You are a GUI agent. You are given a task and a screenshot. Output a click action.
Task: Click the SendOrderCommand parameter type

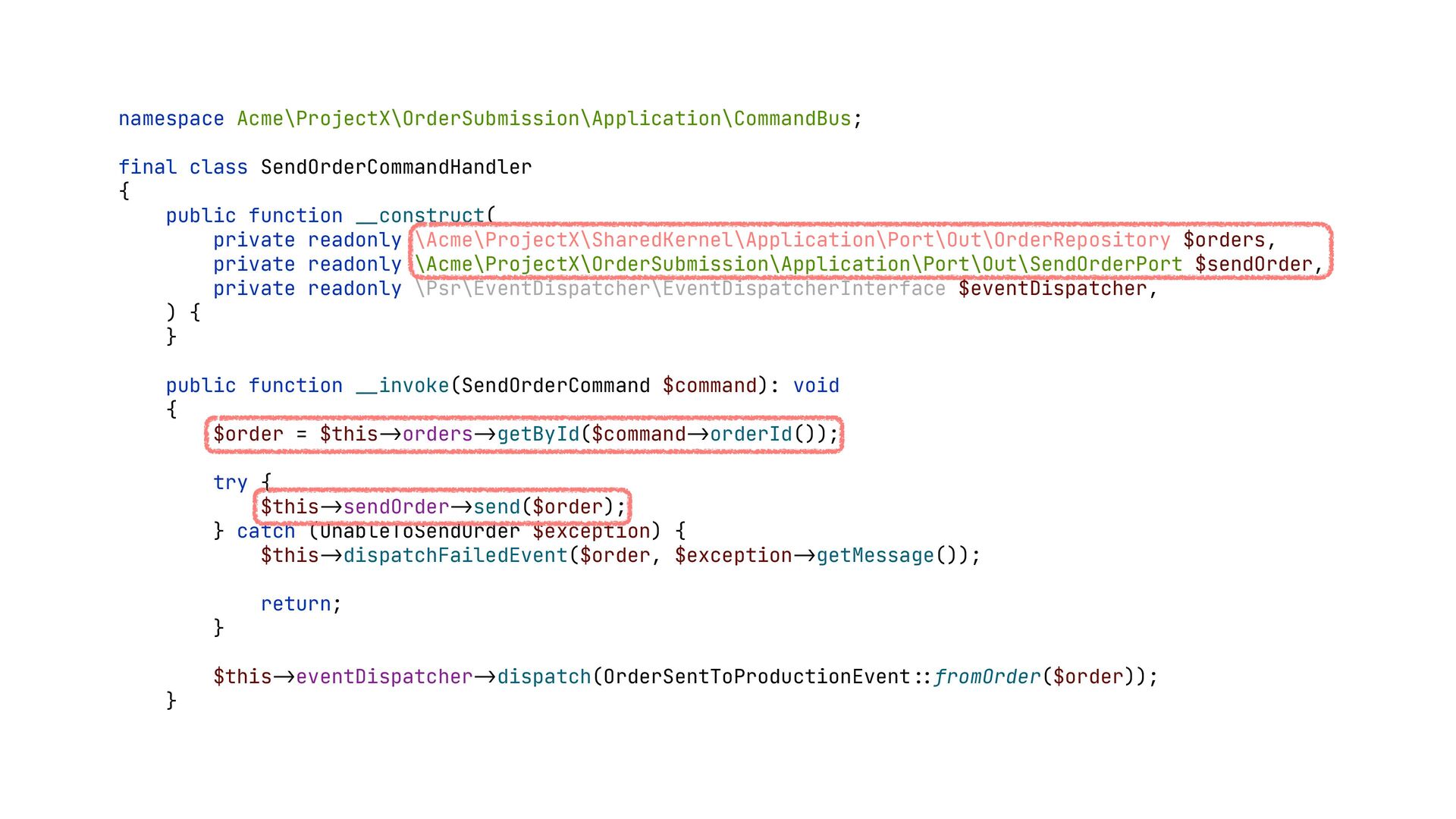click(x=556, y=386)
